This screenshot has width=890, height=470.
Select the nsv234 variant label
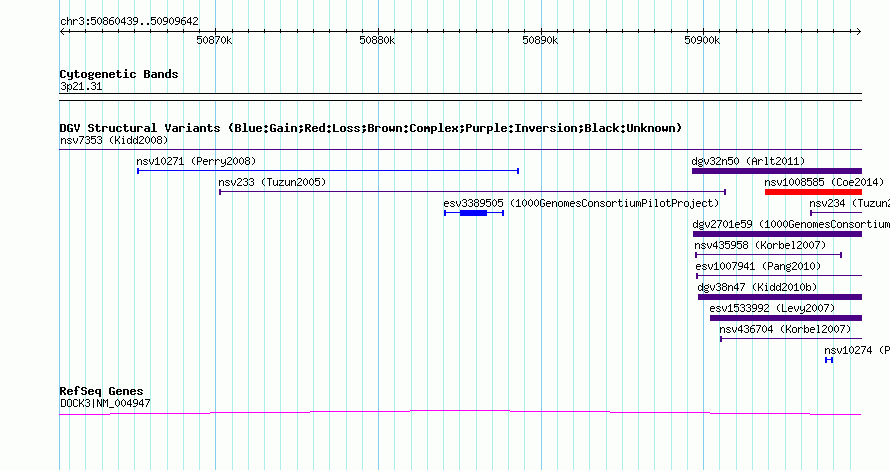click(849, 203)
